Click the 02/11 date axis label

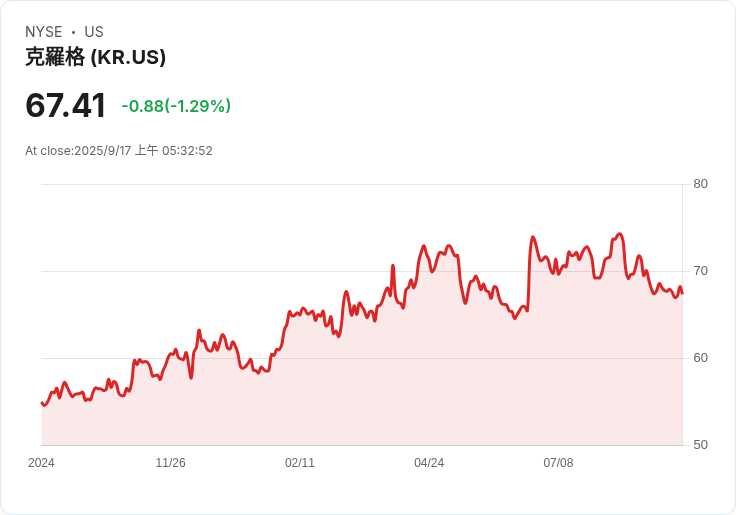coord(299,463)
